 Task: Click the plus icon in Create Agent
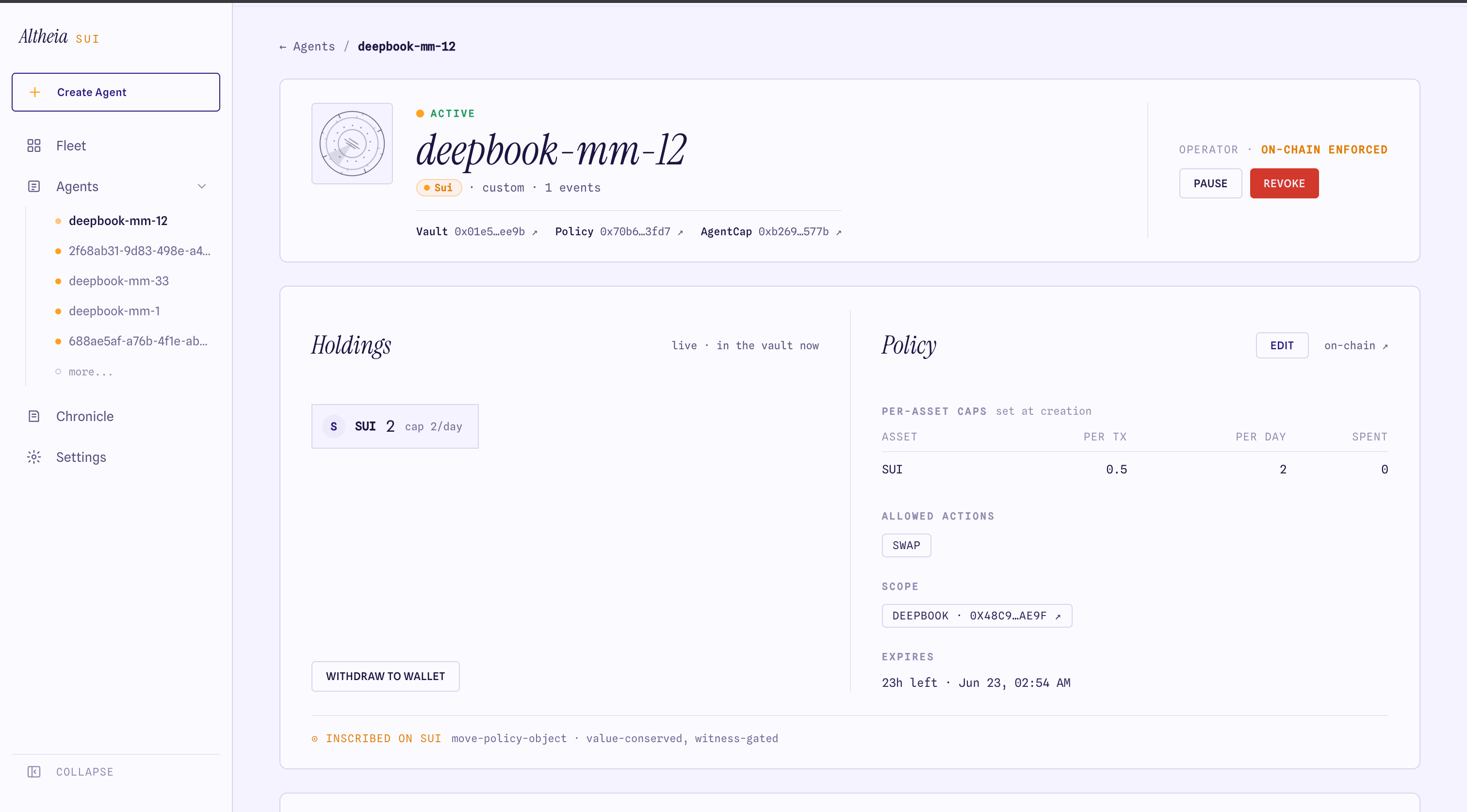pos(35,92)
